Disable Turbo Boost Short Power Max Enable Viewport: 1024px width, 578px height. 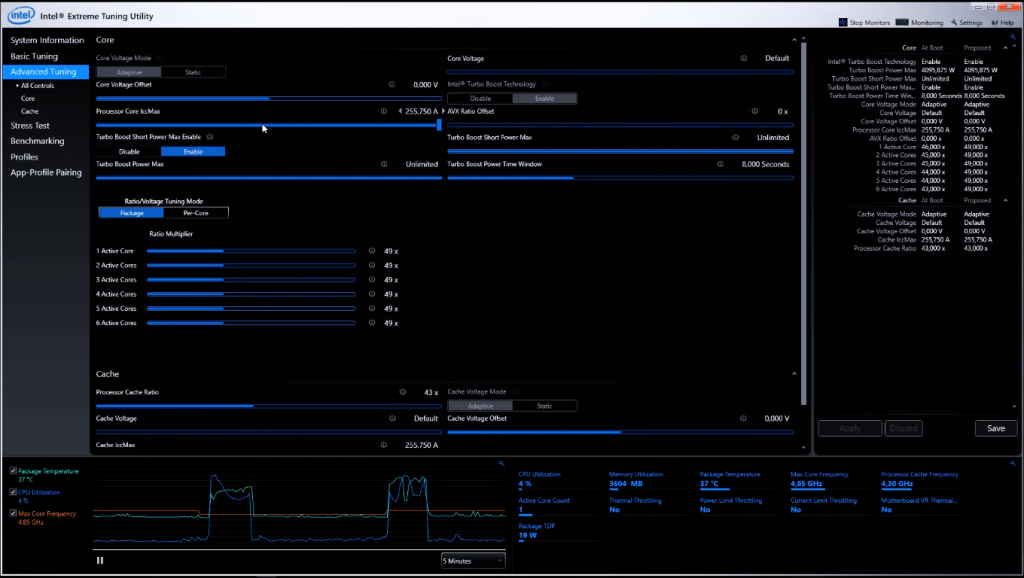127,150
